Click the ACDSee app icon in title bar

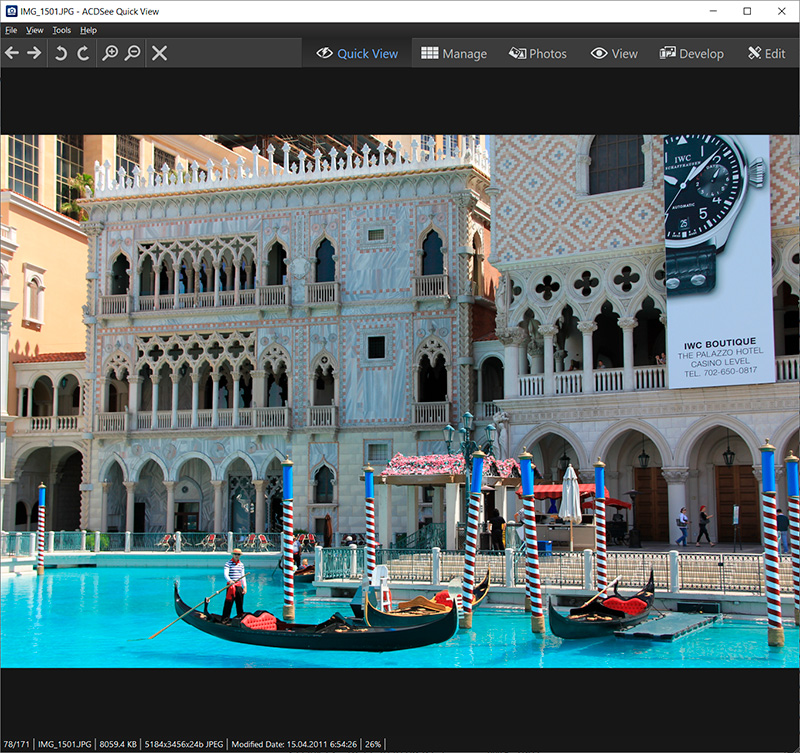tap(11, 11)
